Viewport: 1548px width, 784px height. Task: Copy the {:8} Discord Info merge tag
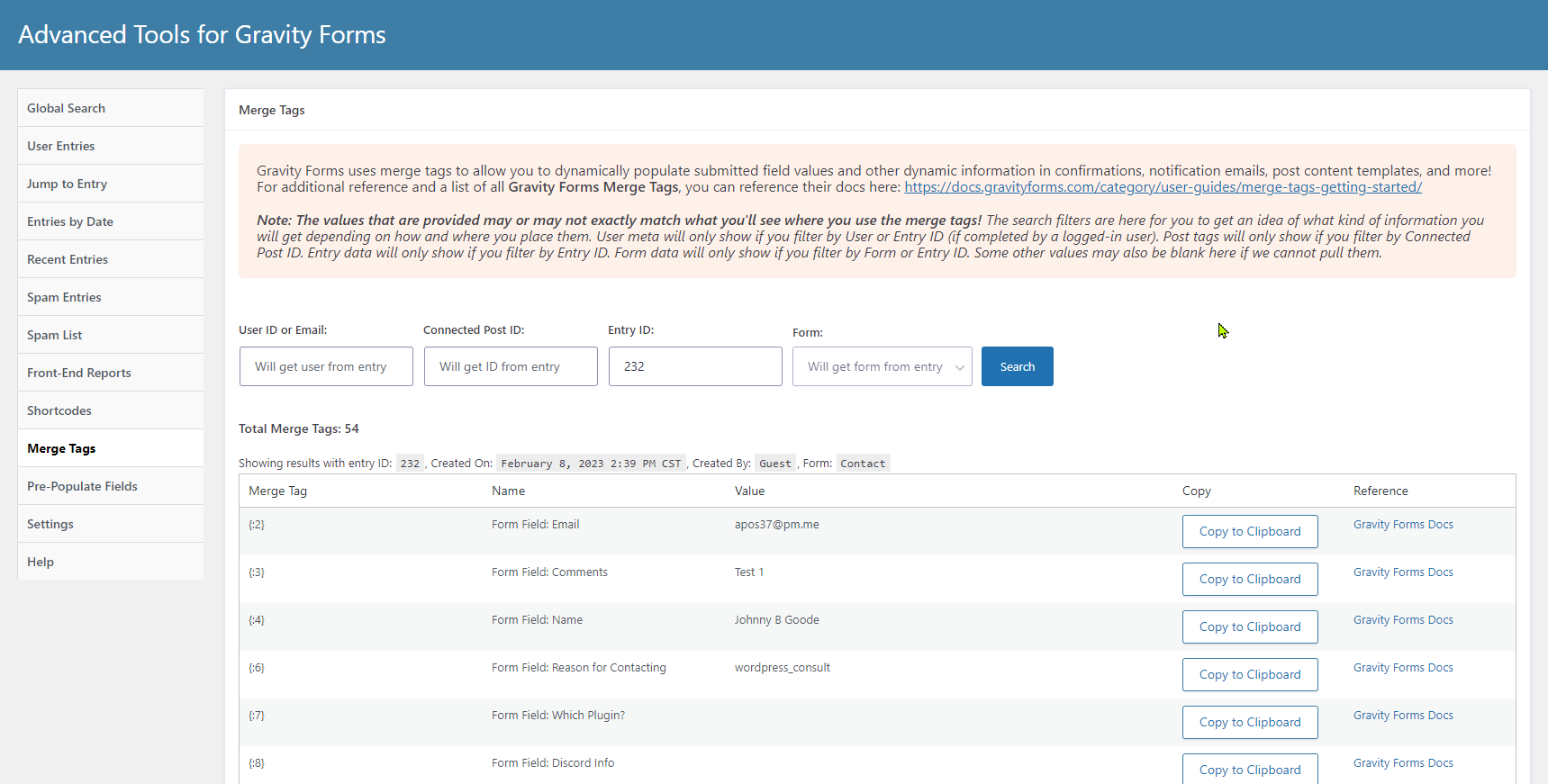(1250, 769)
